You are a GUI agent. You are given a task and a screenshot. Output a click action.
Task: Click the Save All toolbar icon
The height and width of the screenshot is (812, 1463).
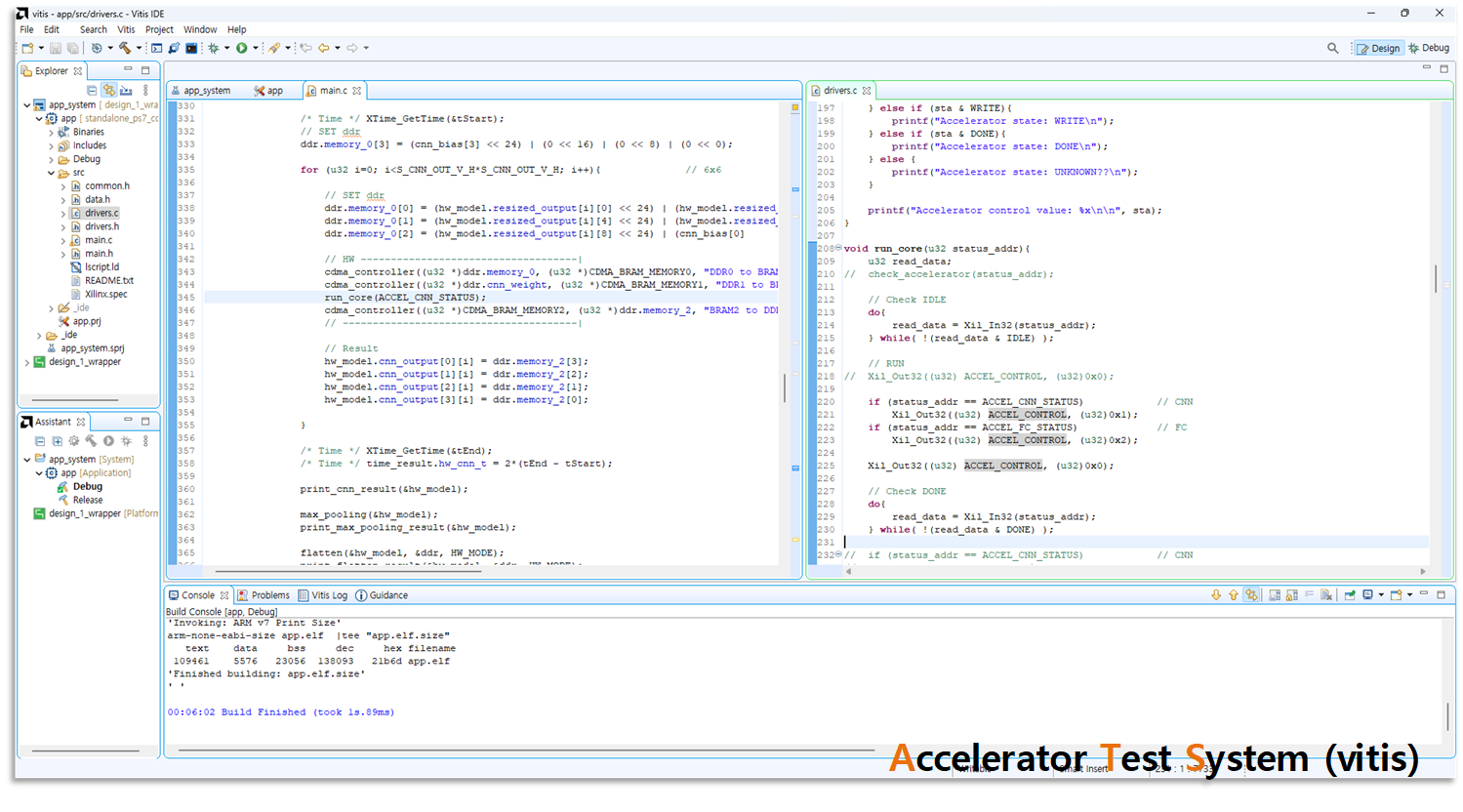pos(73,48)
